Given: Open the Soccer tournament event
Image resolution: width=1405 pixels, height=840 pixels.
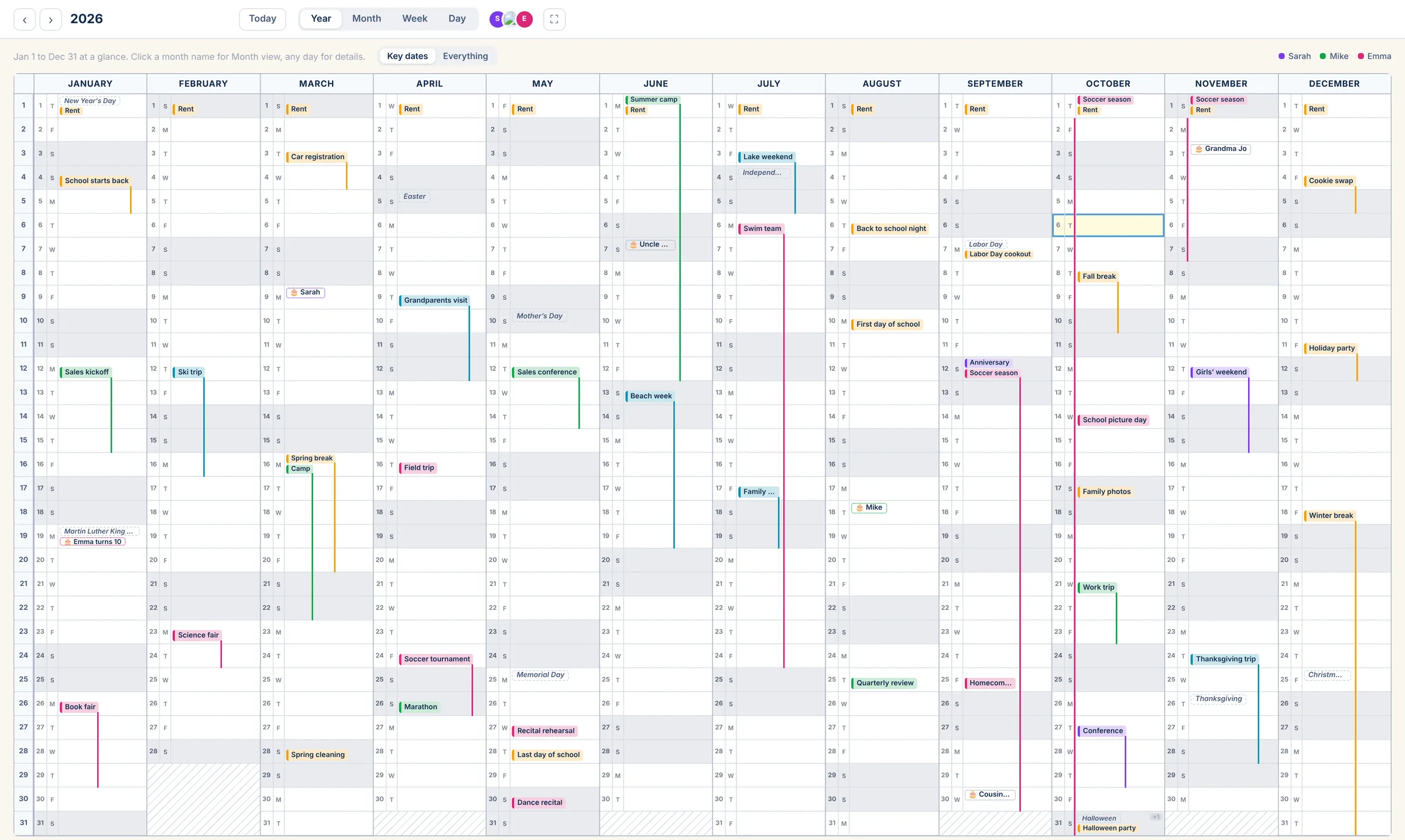Looking at the screenshot, I should [x=436, y=659].
